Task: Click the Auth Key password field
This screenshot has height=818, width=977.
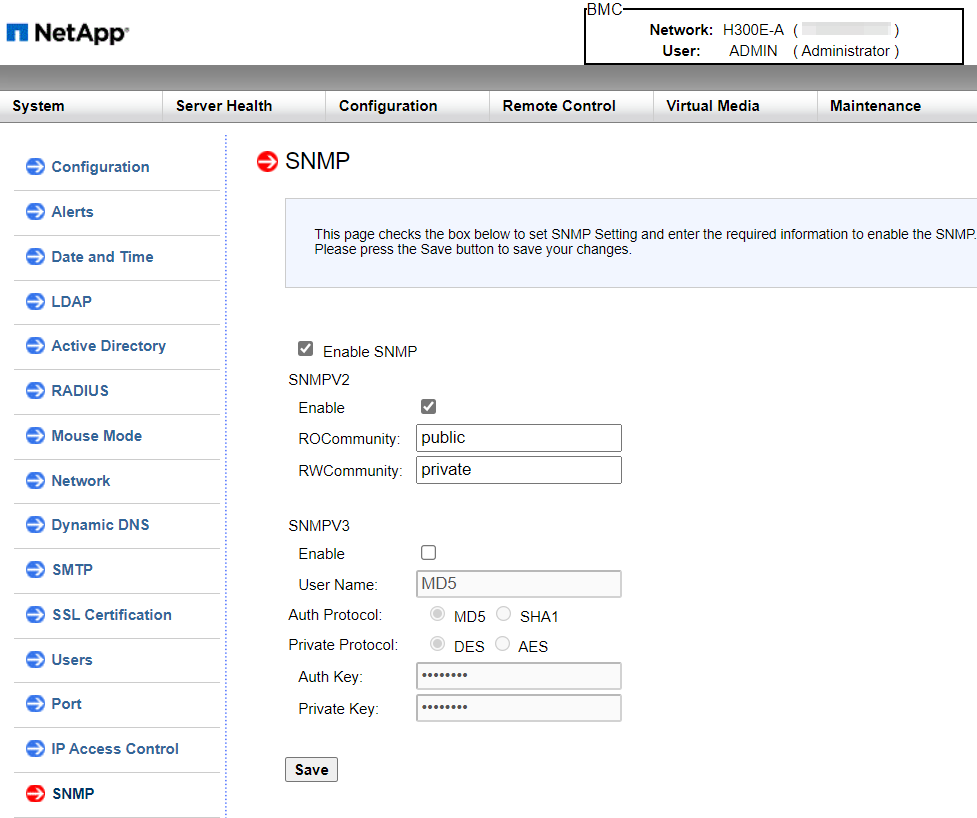Action: point(518,676)
